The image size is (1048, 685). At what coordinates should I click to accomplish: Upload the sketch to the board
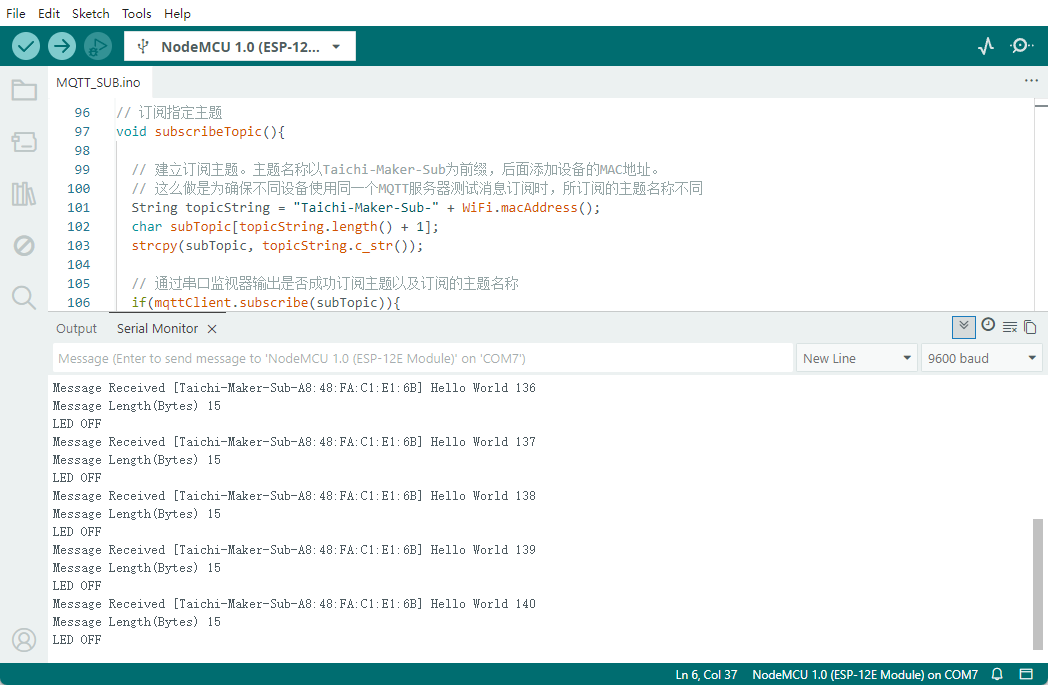pos(61,45)
